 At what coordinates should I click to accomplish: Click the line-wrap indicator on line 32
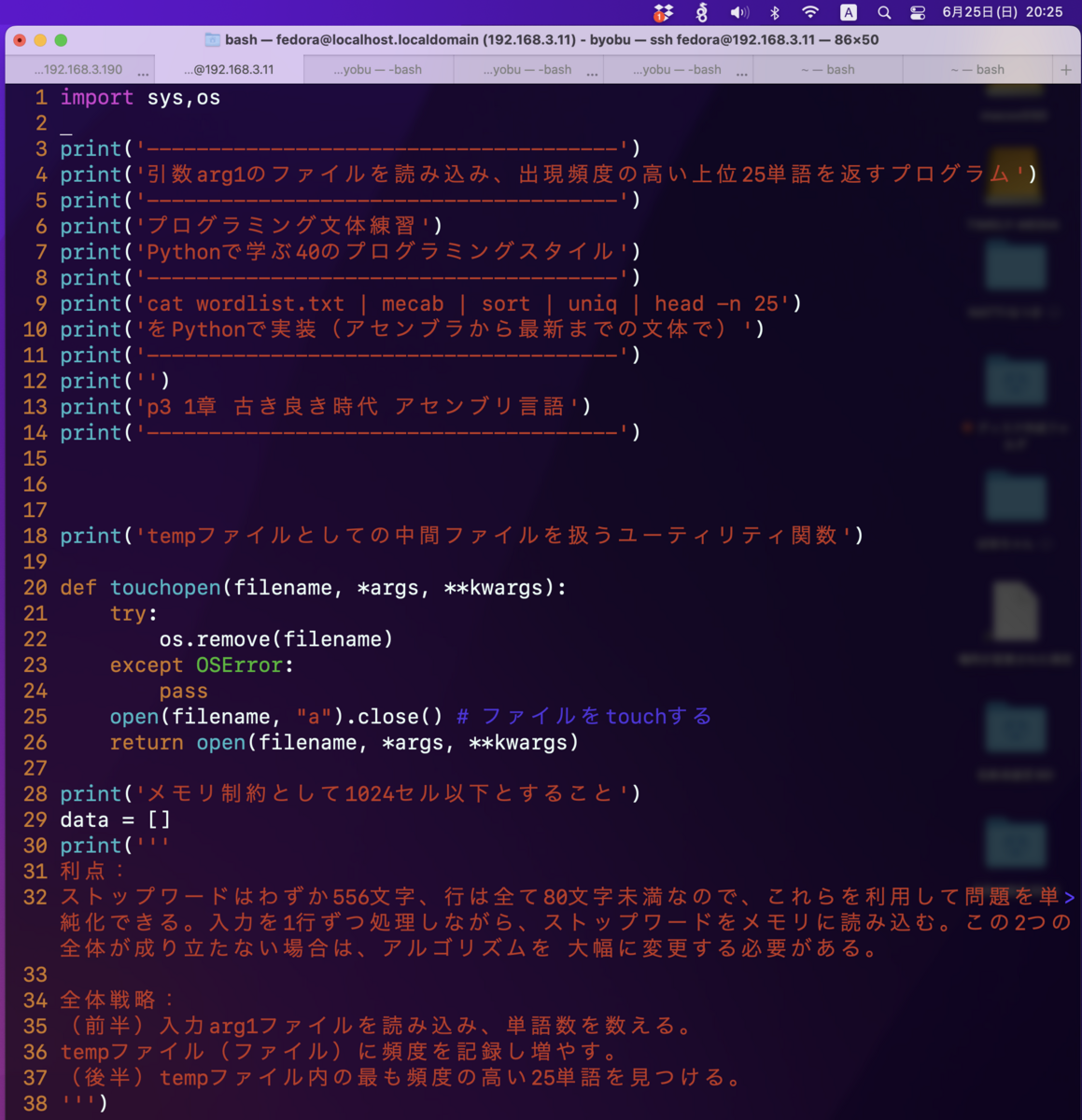pos(1072,897)
